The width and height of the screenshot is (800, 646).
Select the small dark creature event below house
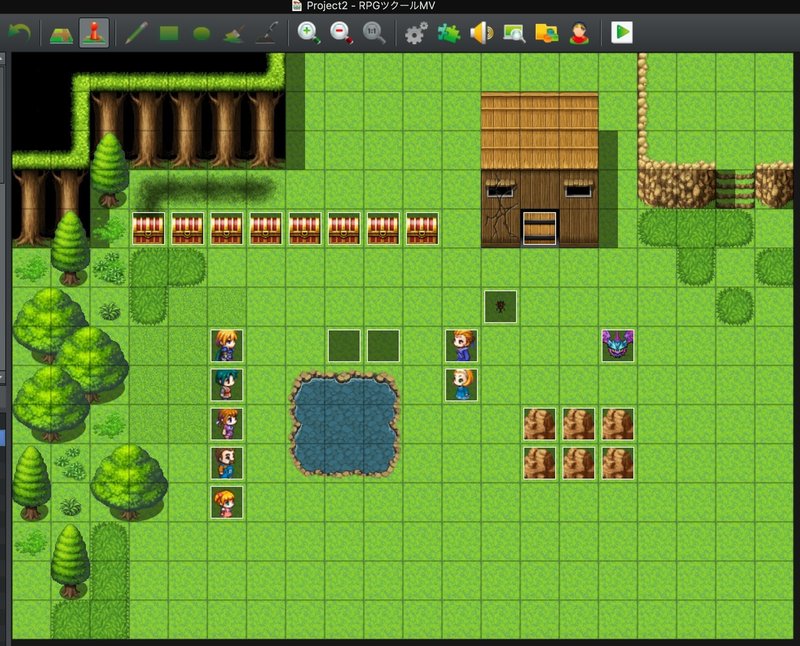501,307
